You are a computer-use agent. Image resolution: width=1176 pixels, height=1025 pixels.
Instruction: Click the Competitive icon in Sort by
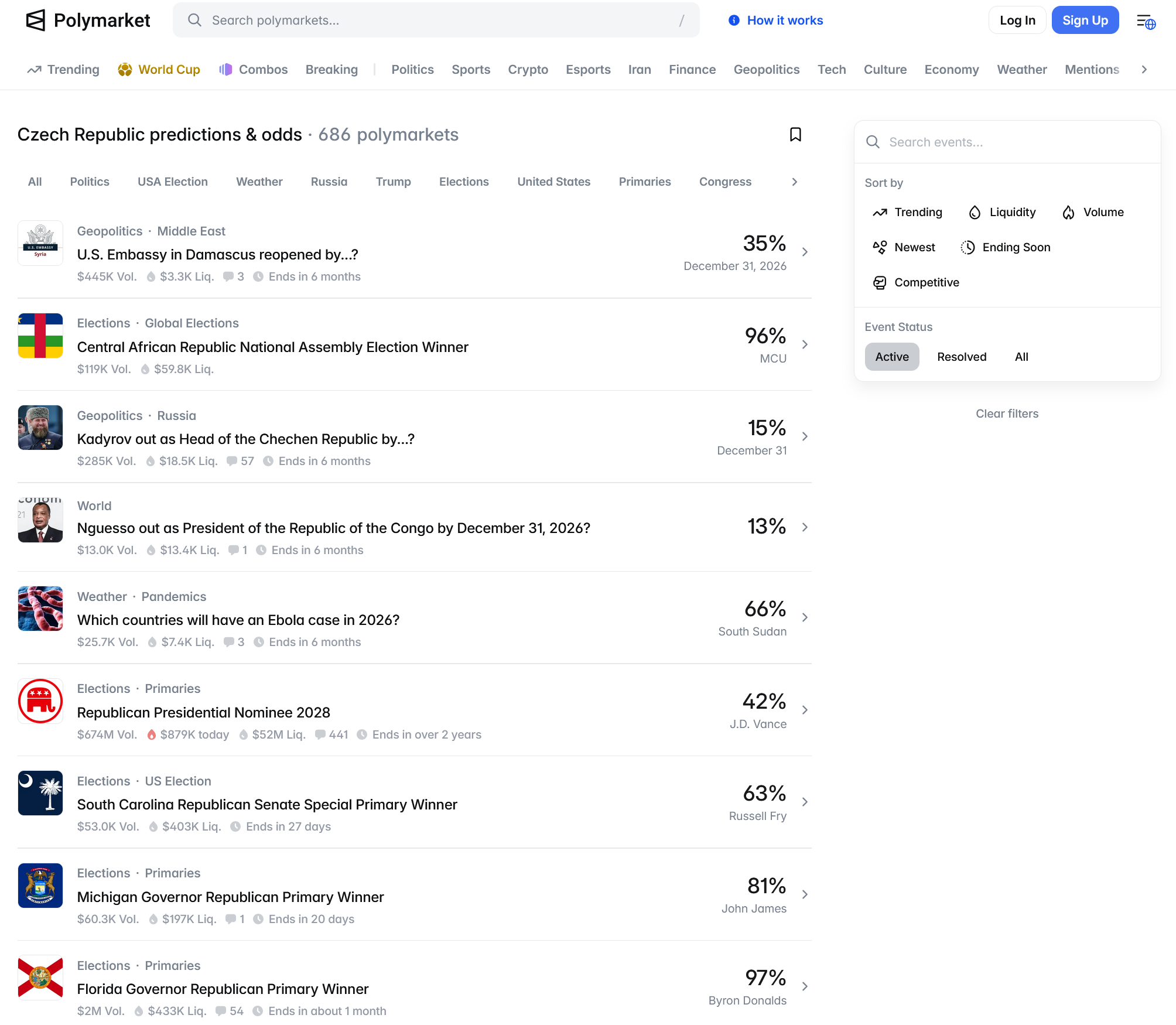pyautogui.click(x=880, y=283)
